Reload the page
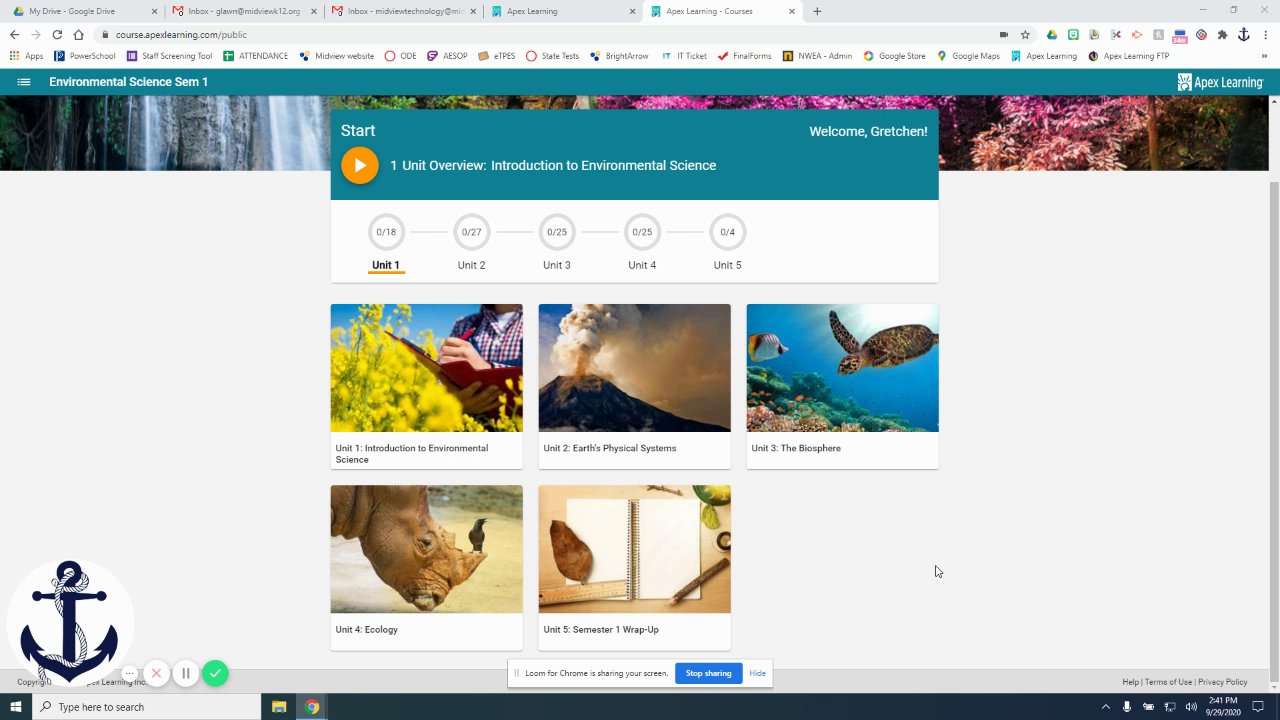Image resolution: width=1280 pixels, height=720 pixels. 57,34
